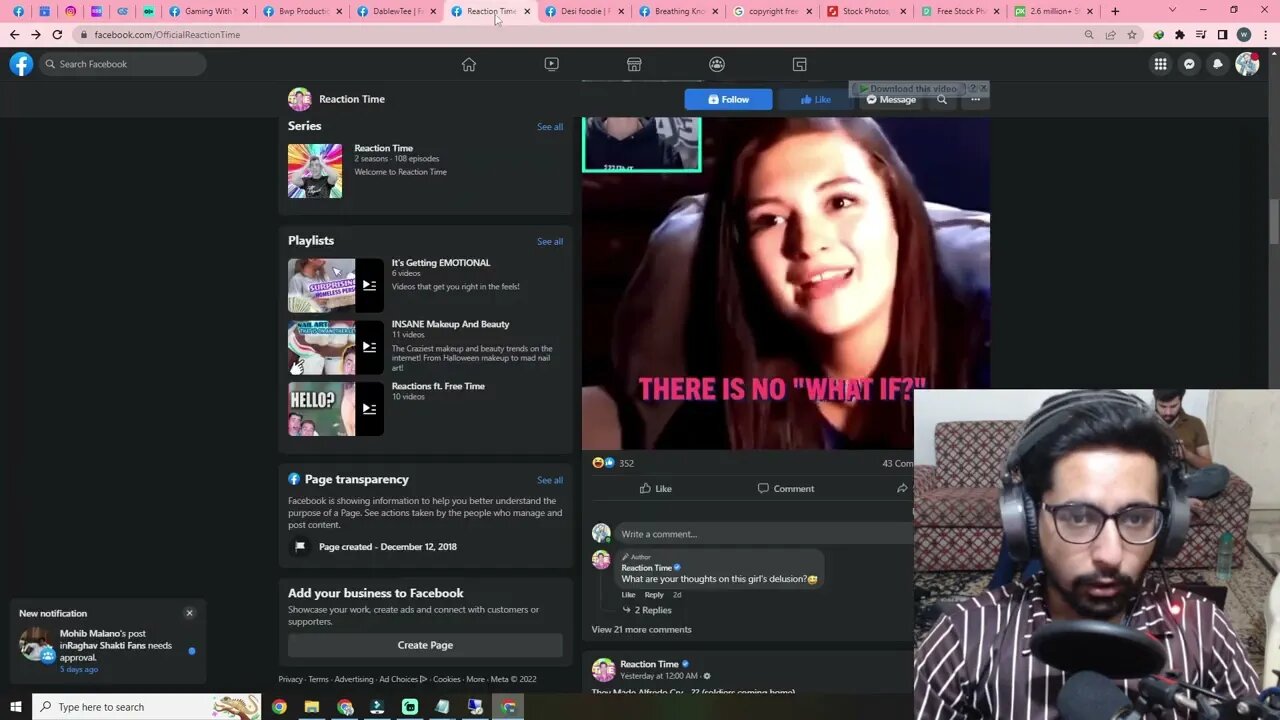Message the Reaction Time page
This screenshot has width=1280, height=720.
pos(891,99)
